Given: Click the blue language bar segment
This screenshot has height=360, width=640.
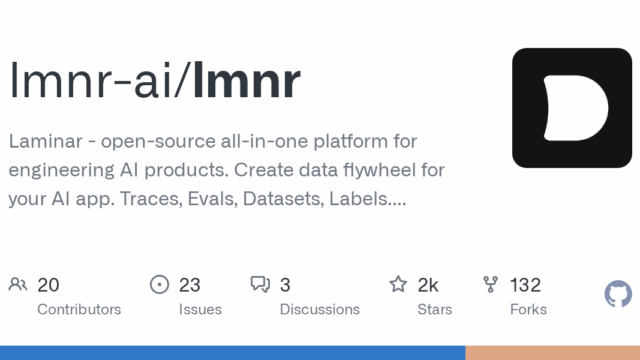Looking at the screenshot, I should 233,353.
